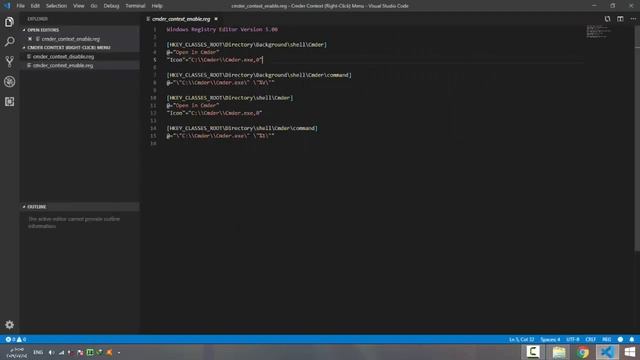Viewport: 640px width, 360px height.
Task: Open the Edit menu
Action: point(35,6)
